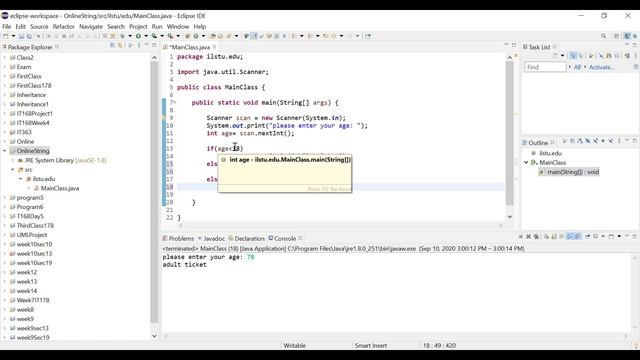Click the Save icon in main toolbar

coord(22,36)
